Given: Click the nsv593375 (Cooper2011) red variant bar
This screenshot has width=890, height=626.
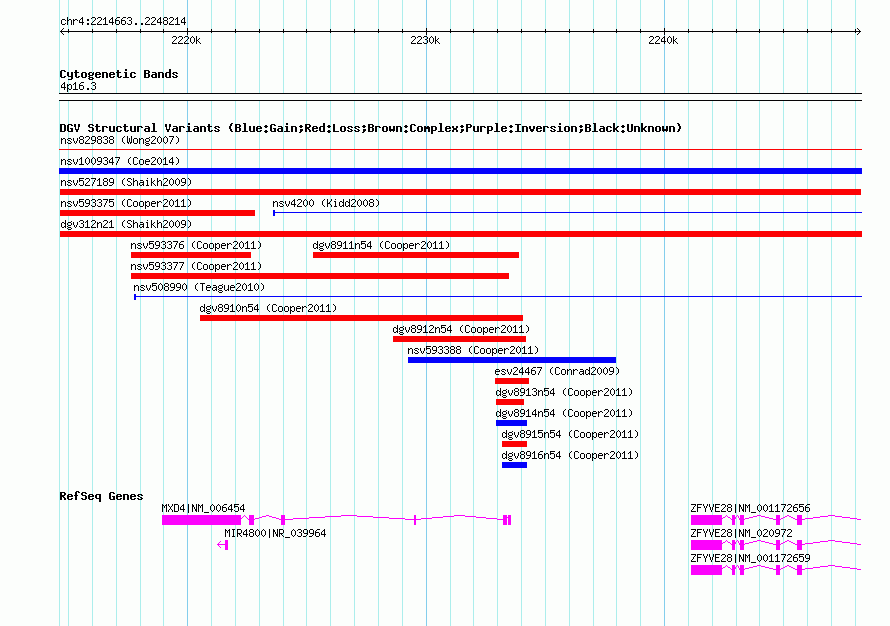Looking at the screenshot, I should 157,213.
